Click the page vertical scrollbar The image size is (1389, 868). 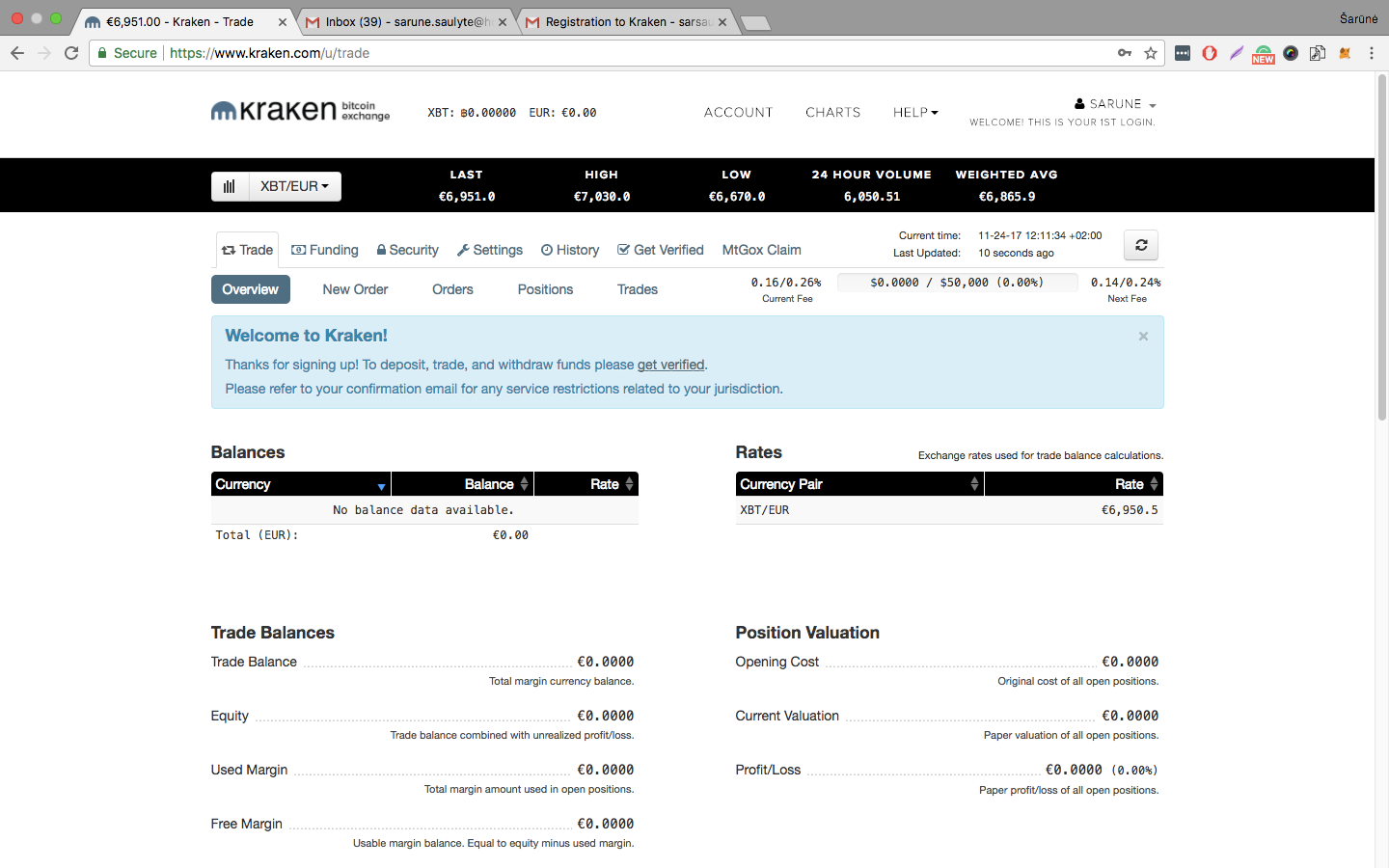click(1381, 248)
